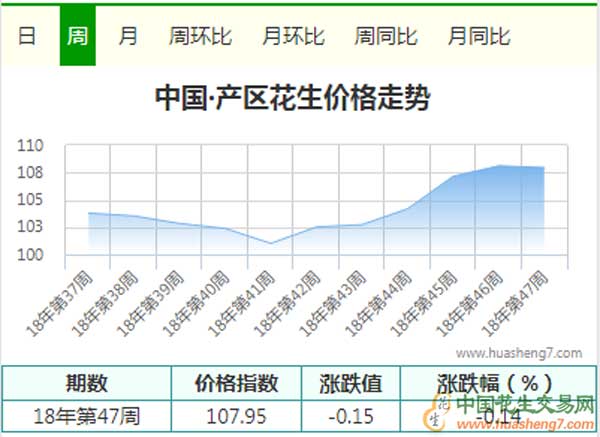The image size is (600, 437).
Task: Select the 周同比 tab
Action: pyautogui.click(x=386, y=37)
